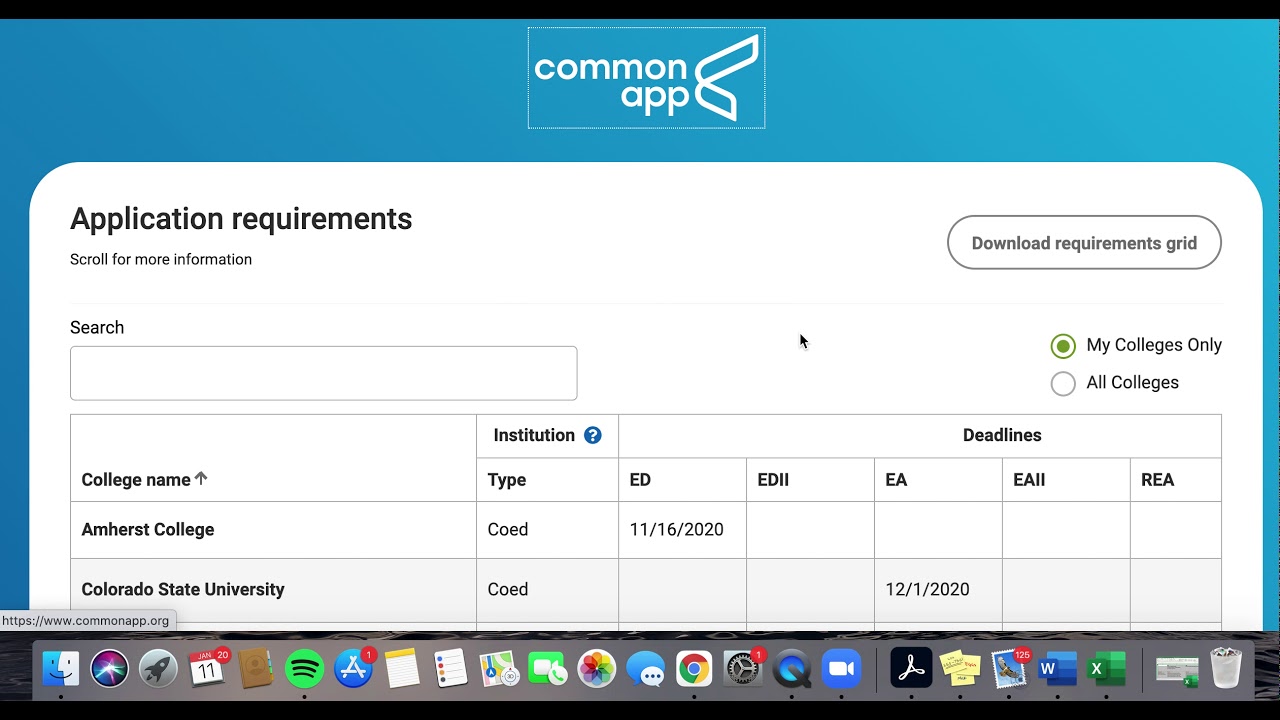Click the Amherst College row name
This screenshot has height=720, width=1280.
click(148, 529)
